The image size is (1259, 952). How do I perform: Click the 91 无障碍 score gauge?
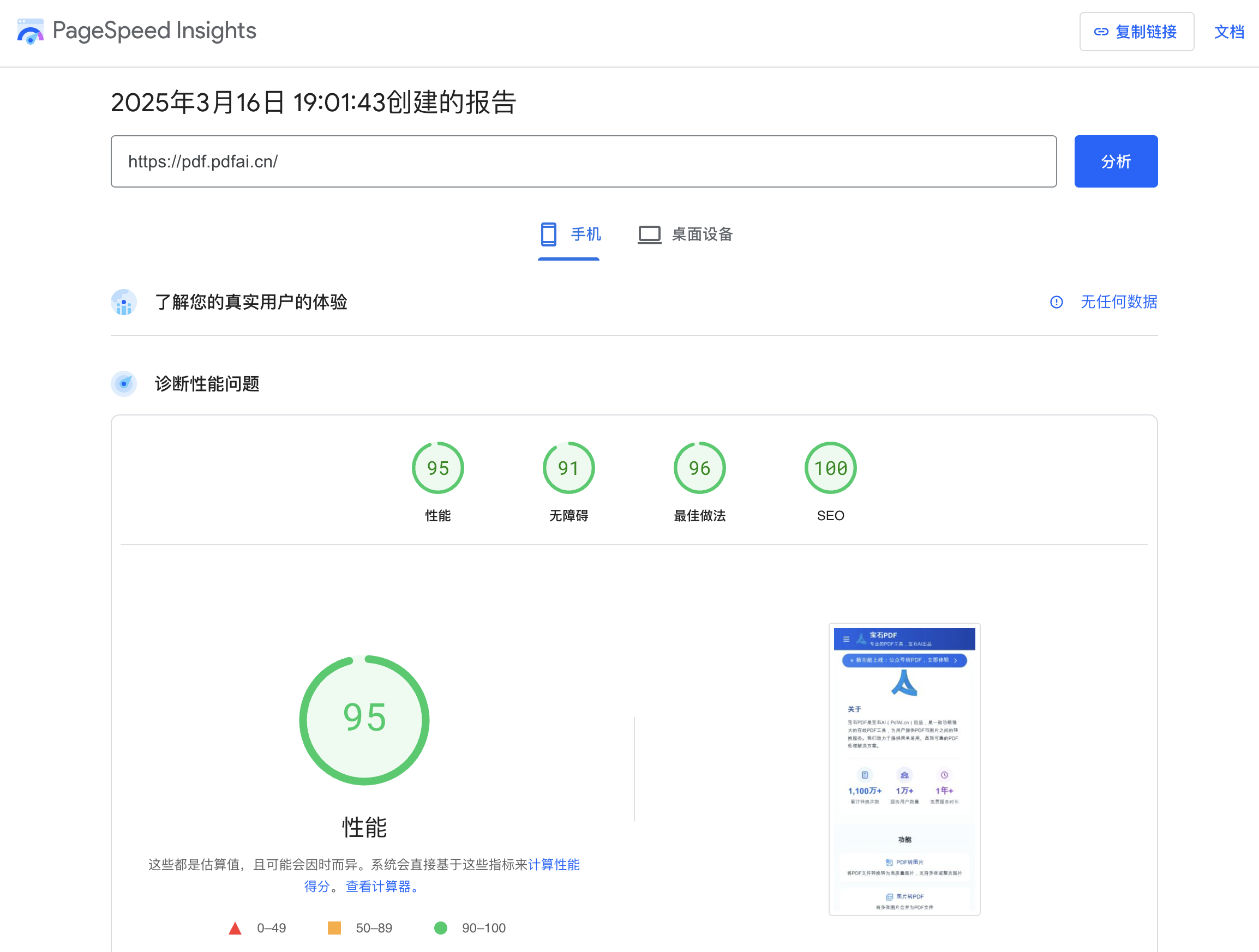[x=568, y=468]
